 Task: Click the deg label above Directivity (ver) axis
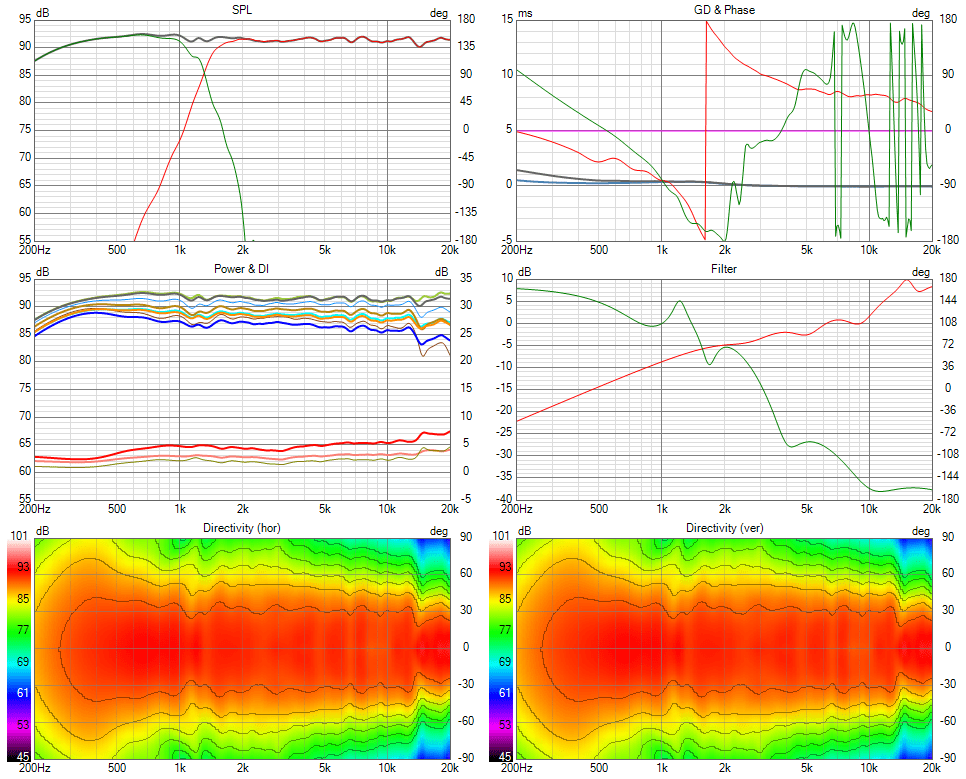coord(920,531)
